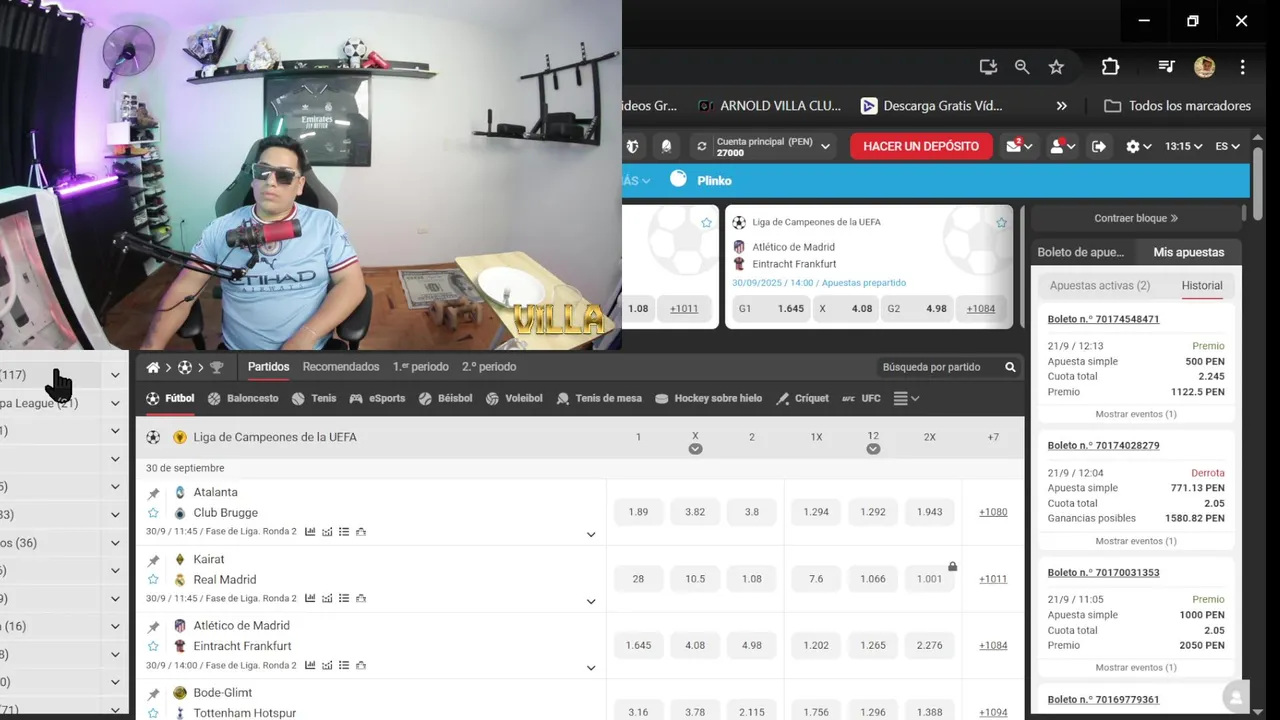Viewport: 1280px width, 720px height.
Task: Click the Chrome zoom magnifier icon
Action: click(x=1022, y=67)
